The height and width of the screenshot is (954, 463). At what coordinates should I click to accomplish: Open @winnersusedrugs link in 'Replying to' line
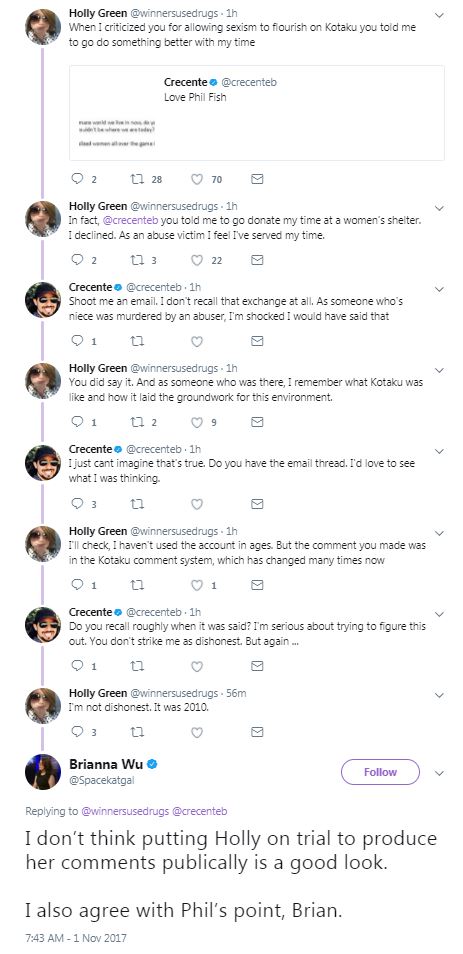point(125,811)
